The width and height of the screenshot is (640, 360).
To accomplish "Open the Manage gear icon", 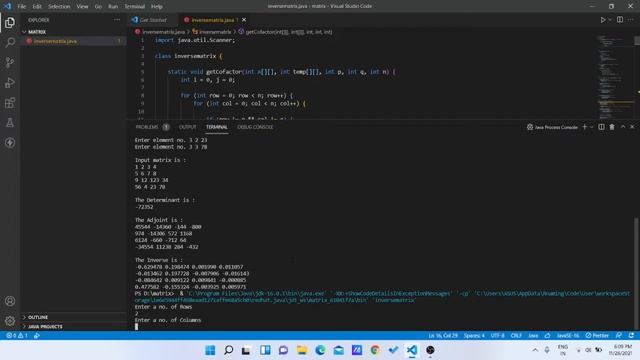I will click(x=10, y=321).
